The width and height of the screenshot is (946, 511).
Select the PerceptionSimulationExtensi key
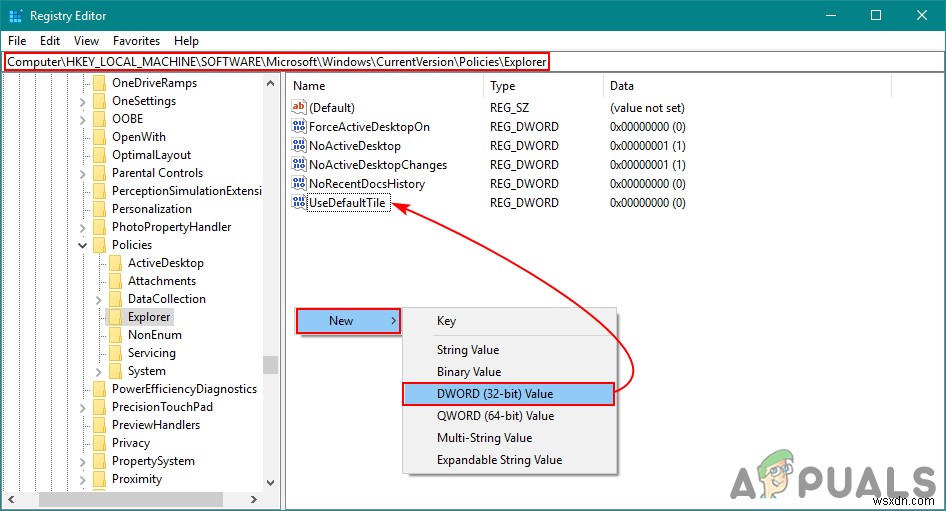pyautogui.click(x=186, y=191)
